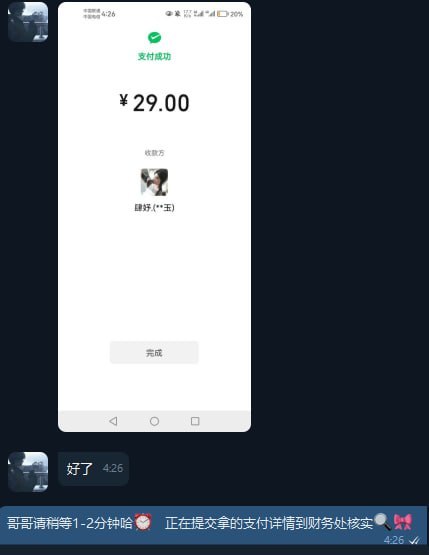Tap the home circle navigation icon
Image resolution: width=429 pixels, height=555 pixels.
click(x=154, y=421)
